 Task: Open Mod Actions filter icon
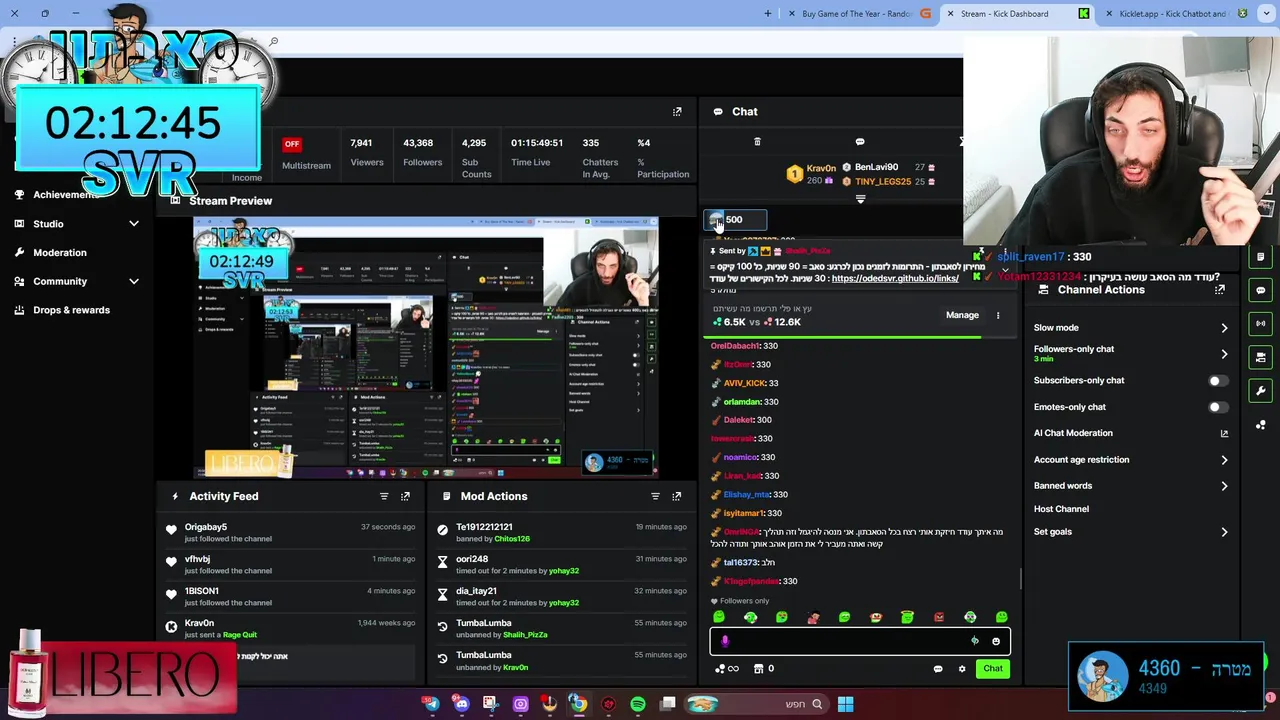656,496
